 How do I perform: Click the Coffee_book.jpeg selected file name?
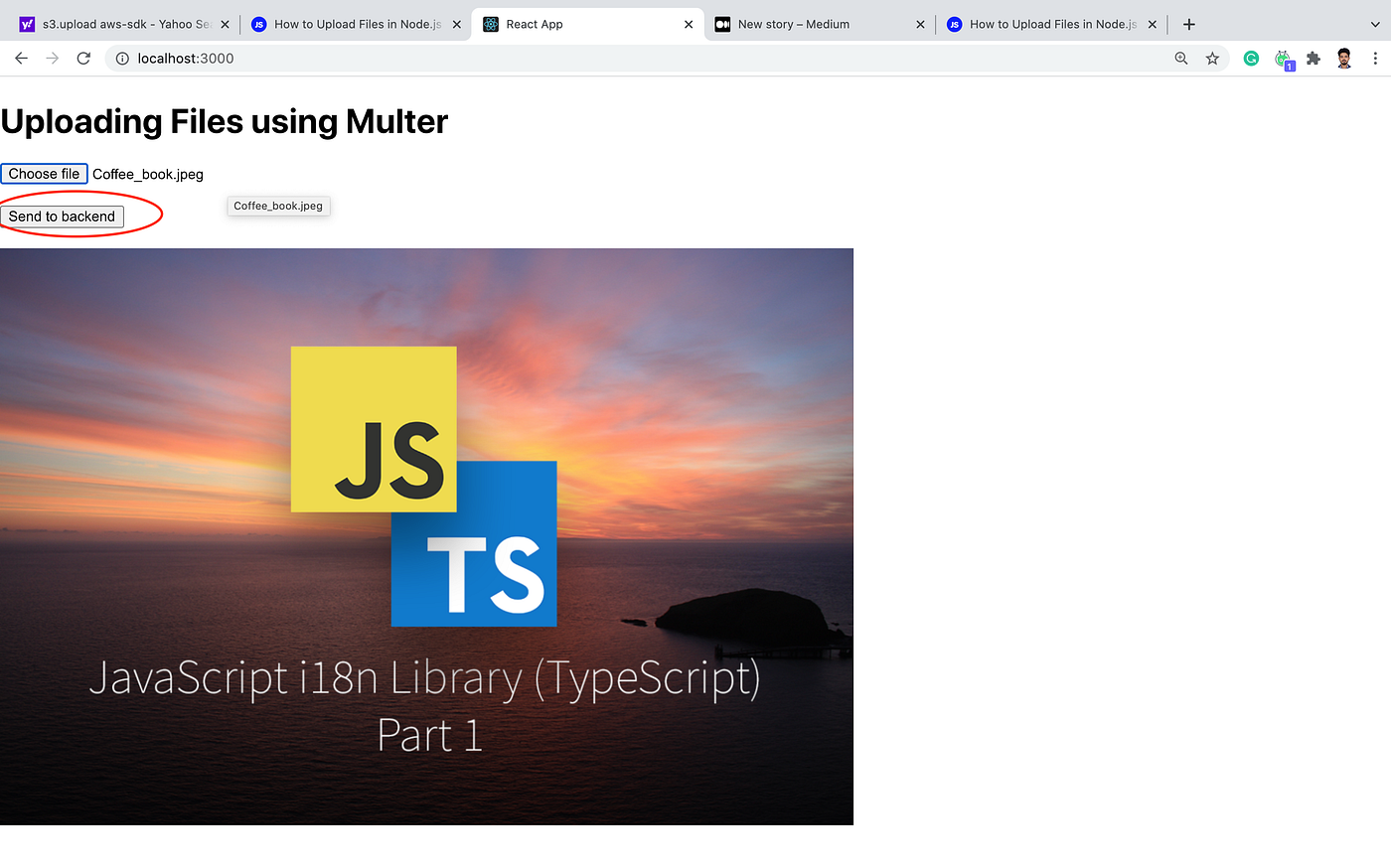click(148, 174)
